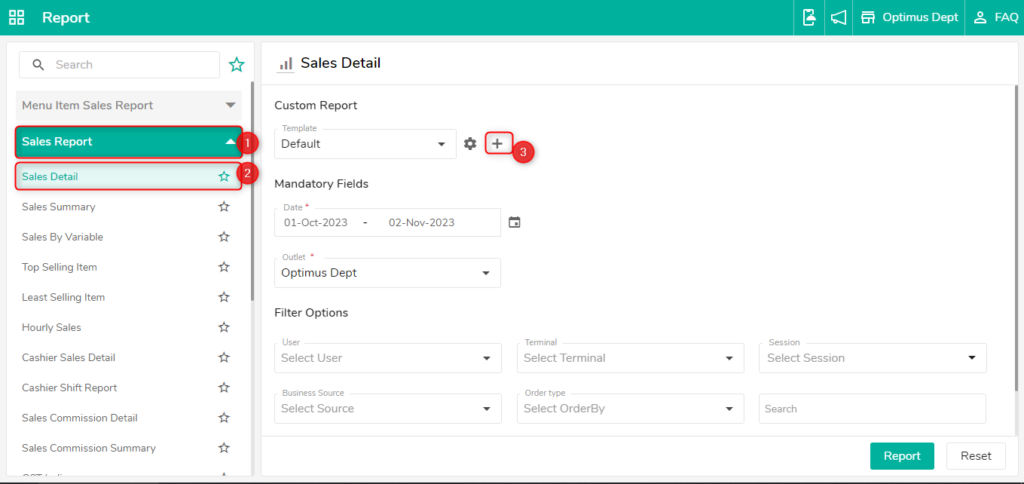The image size is (1024, 484).
Task: Open the Business Source dropdown
Action: click(x=388, y=408)
